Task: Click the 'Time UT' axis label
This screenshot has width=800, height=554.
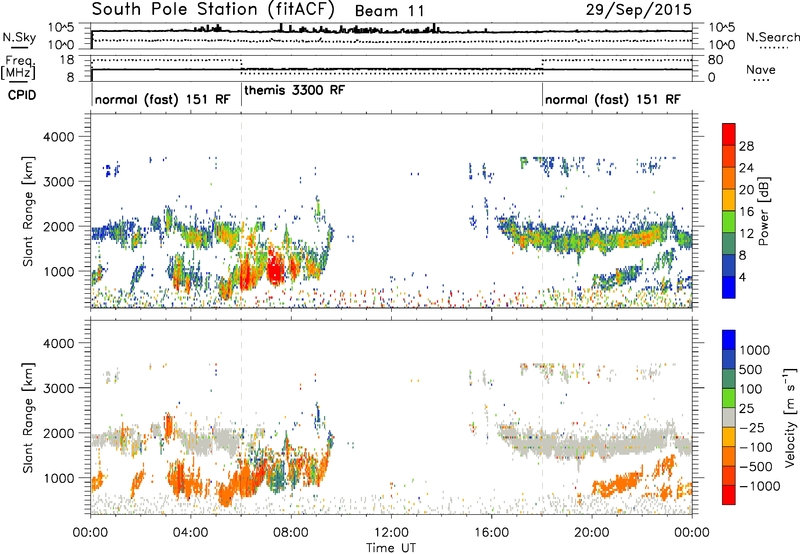Action: 391,547
